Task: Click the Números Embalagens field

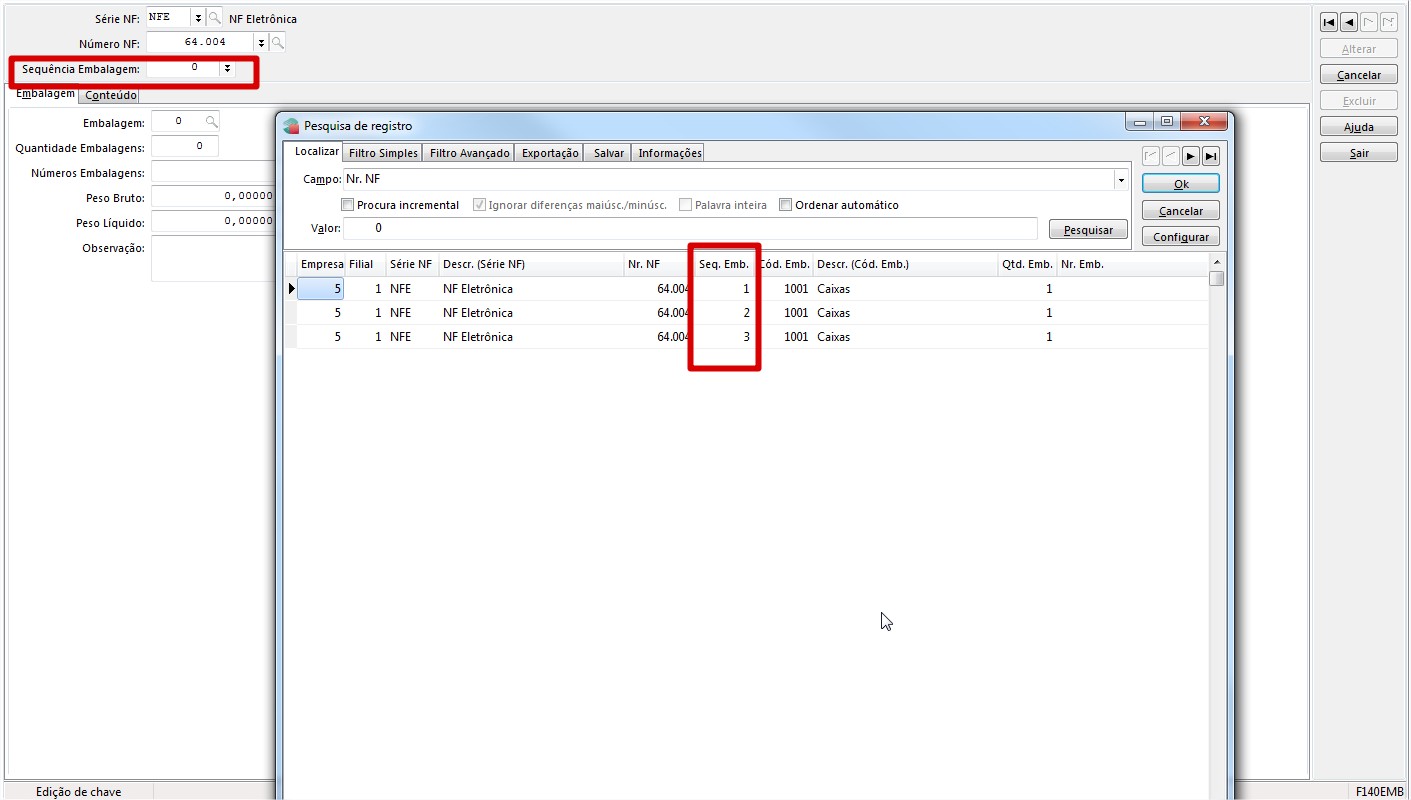Action: pyautogui.click(x=213, y=172)
